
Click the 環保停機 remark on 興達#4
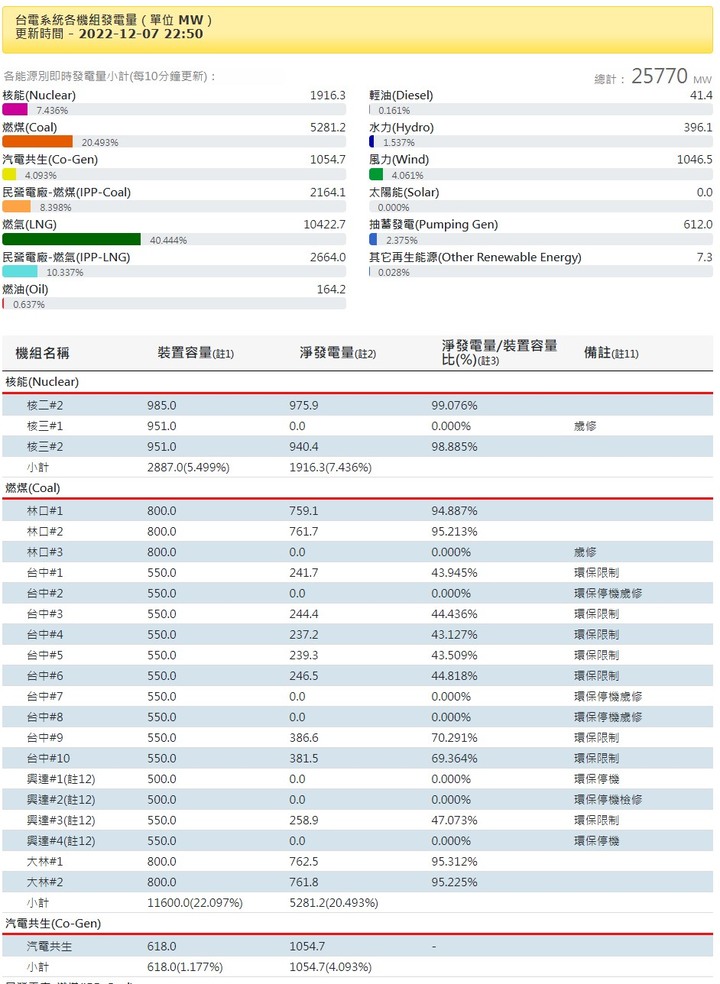click(x=596, y=842)
